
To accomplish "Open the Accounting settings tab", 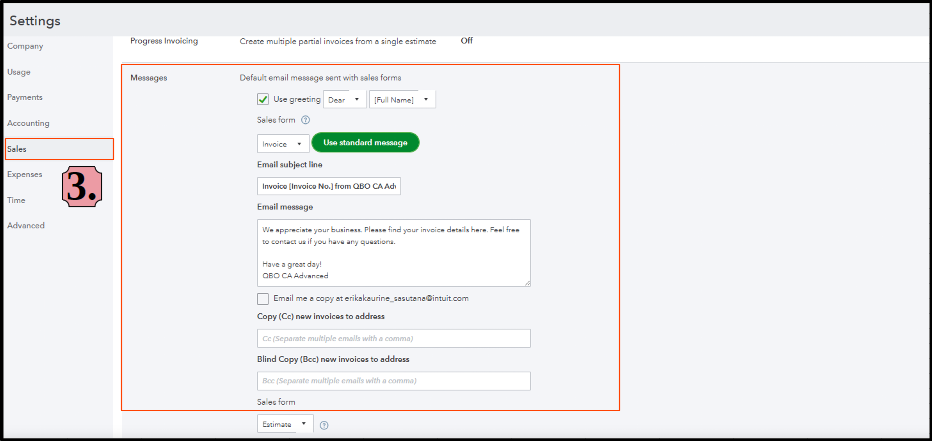I will point(29,124).
